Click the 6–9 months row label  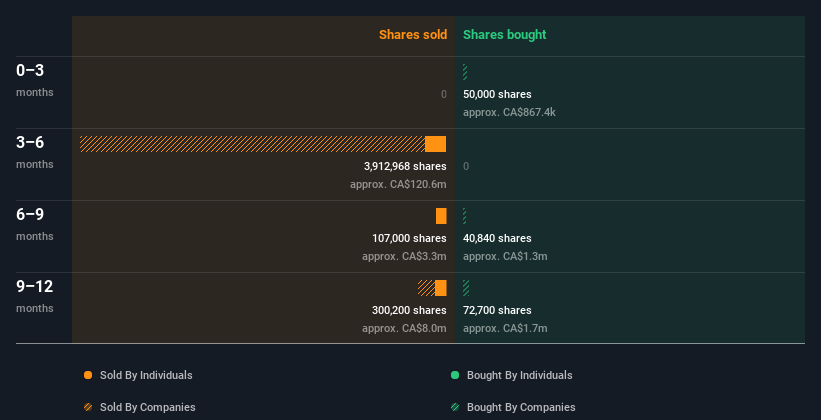[35, 224]
